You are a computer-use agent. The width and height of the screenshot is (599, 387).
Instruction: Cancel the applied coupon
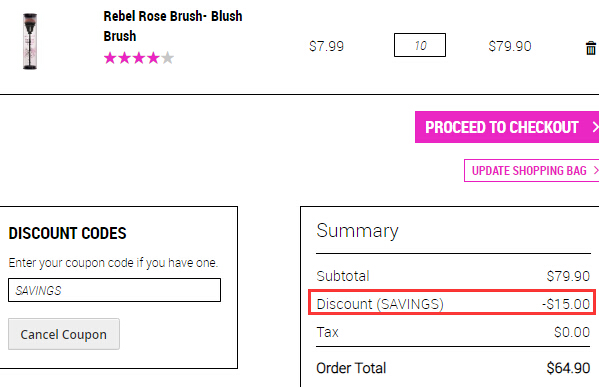(x=64, y=334)
